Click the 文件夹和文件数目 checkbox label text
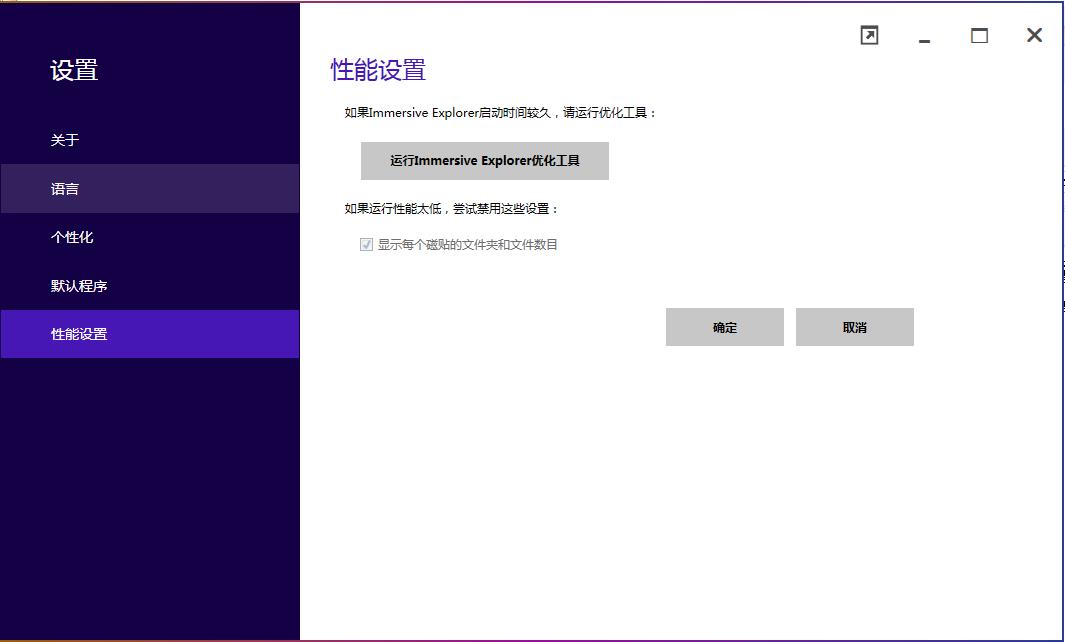Image resolution: width=1065 pixels, height=642 pixels. click(467, 245)
